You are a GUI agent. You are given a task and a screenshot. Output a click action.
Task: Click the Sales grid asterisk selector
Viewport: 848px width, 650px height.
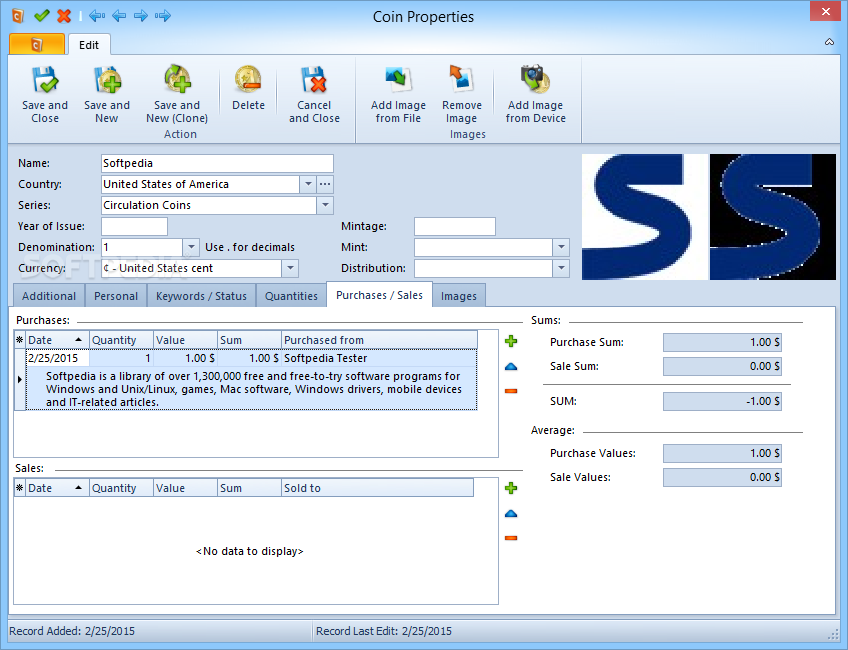(20, 488)
